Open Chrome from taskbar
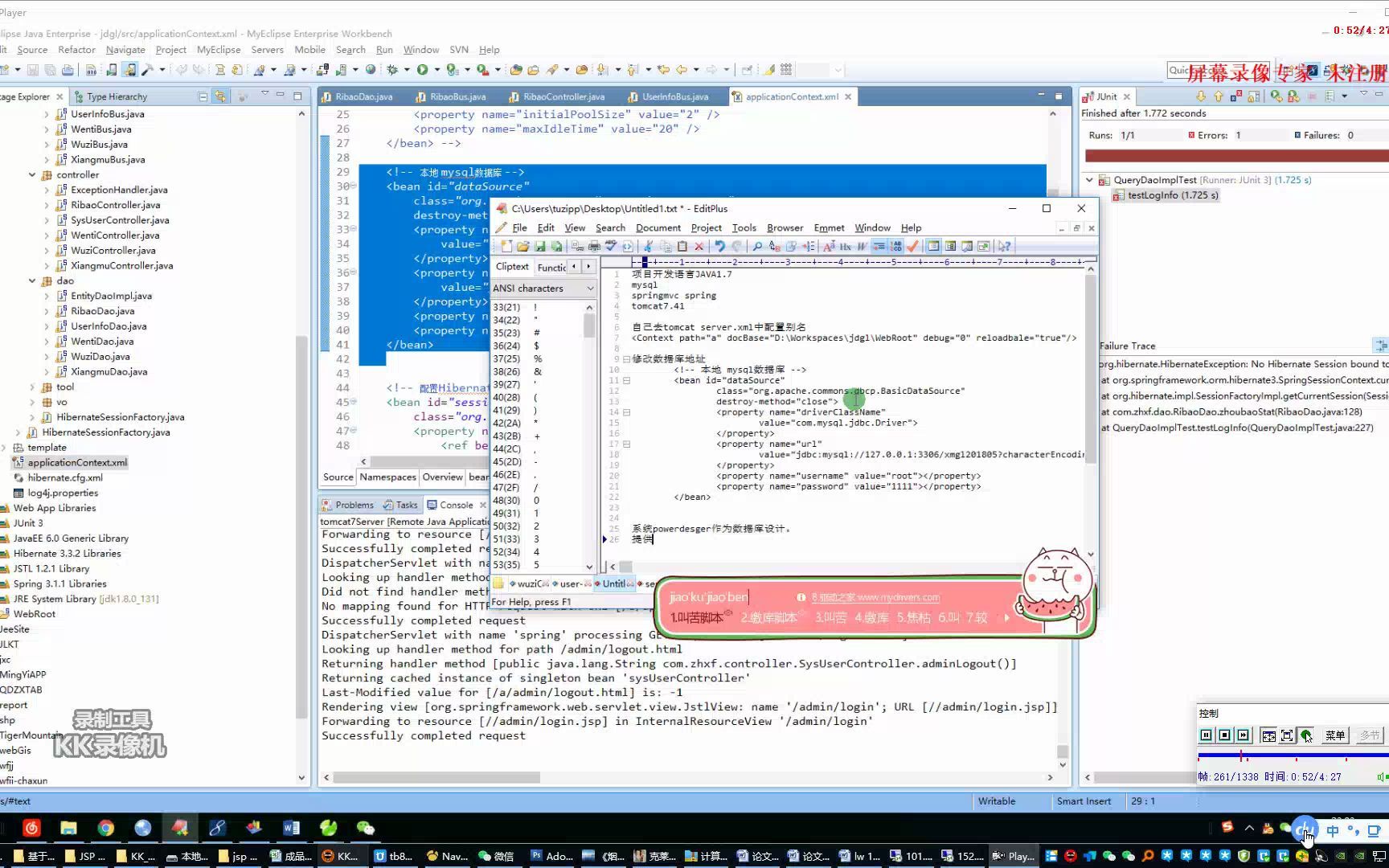1389x868 pixels. point(105,828)
